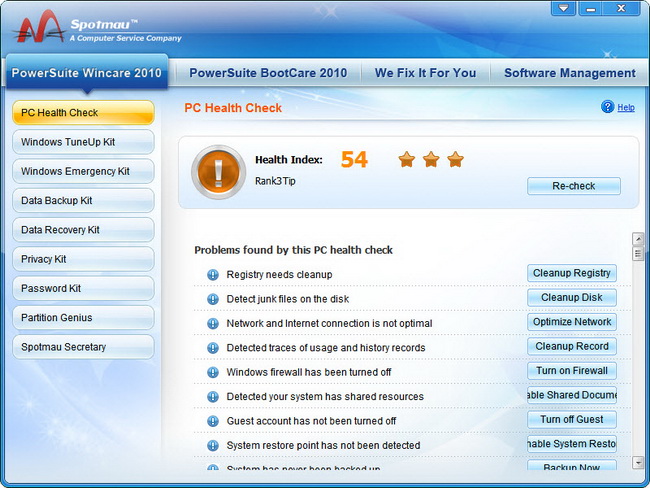The image size is (650, 488).
Task: Open the Software Management tab
Action: 569,73
